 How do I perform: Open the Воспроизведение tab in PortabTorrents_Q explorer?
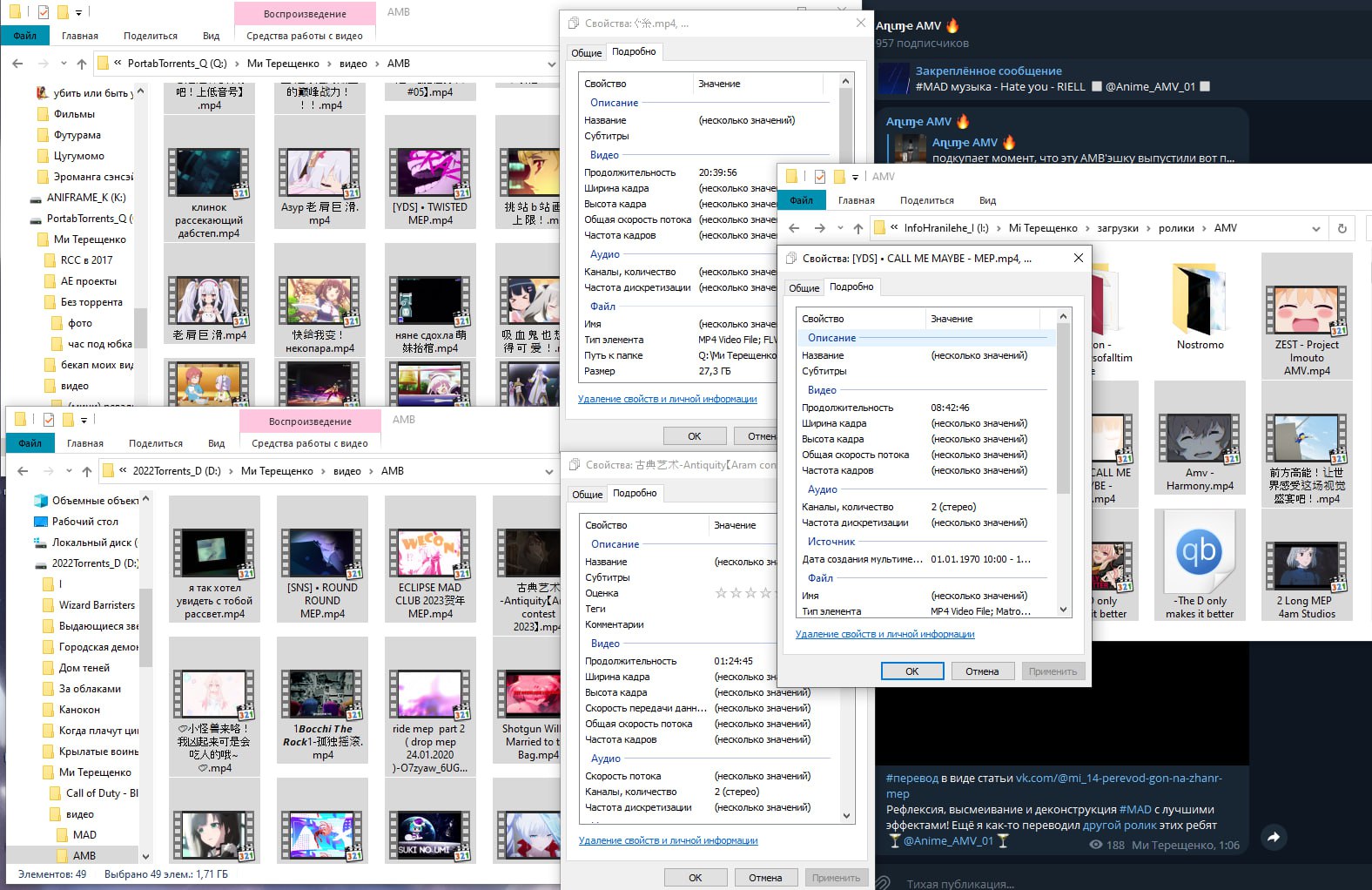(x=305, y=14)
